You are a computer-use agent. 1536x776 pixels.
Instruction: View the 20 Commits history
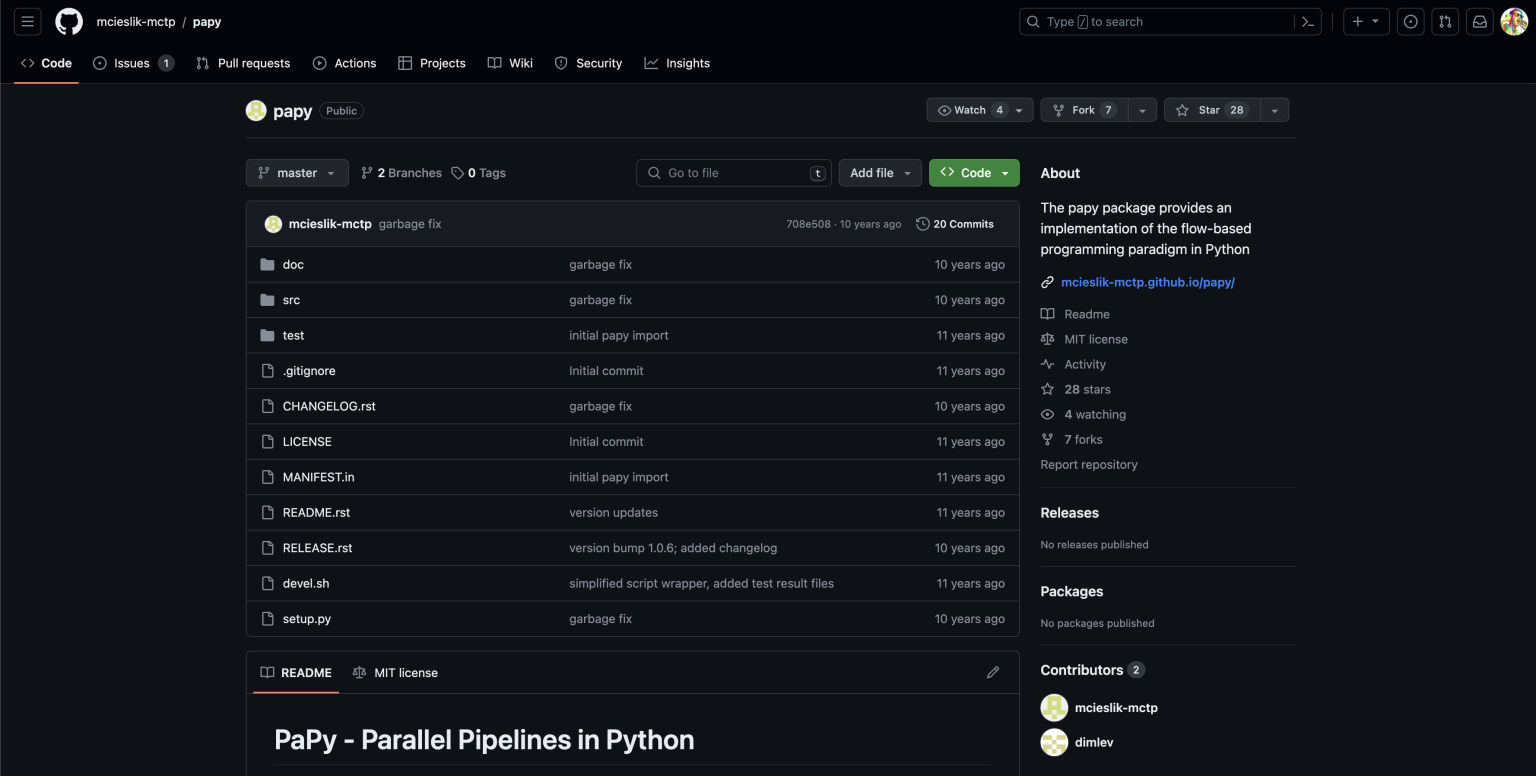(955, 224)
